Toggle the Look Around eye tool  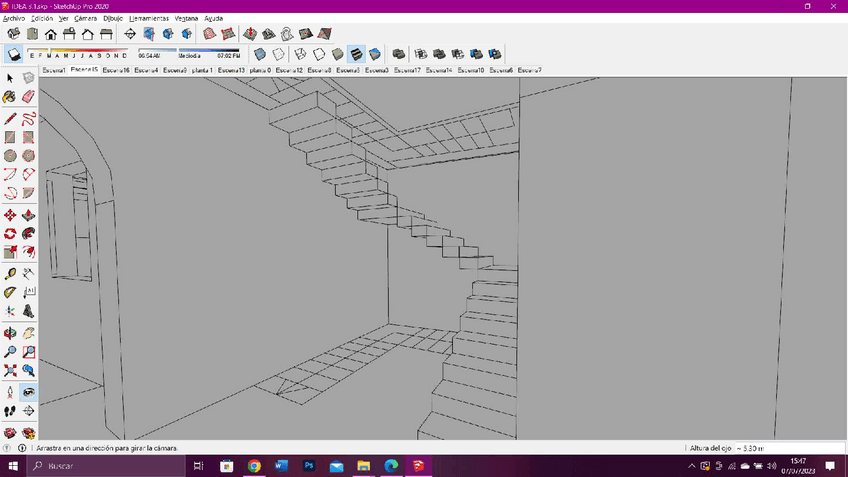click(x=28, y=391)
